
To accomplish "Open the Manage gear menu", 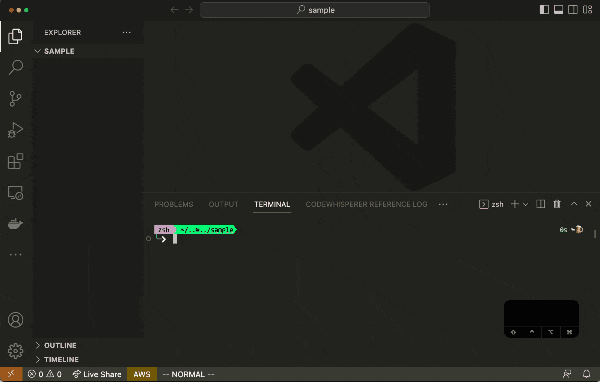I will 15,351.
